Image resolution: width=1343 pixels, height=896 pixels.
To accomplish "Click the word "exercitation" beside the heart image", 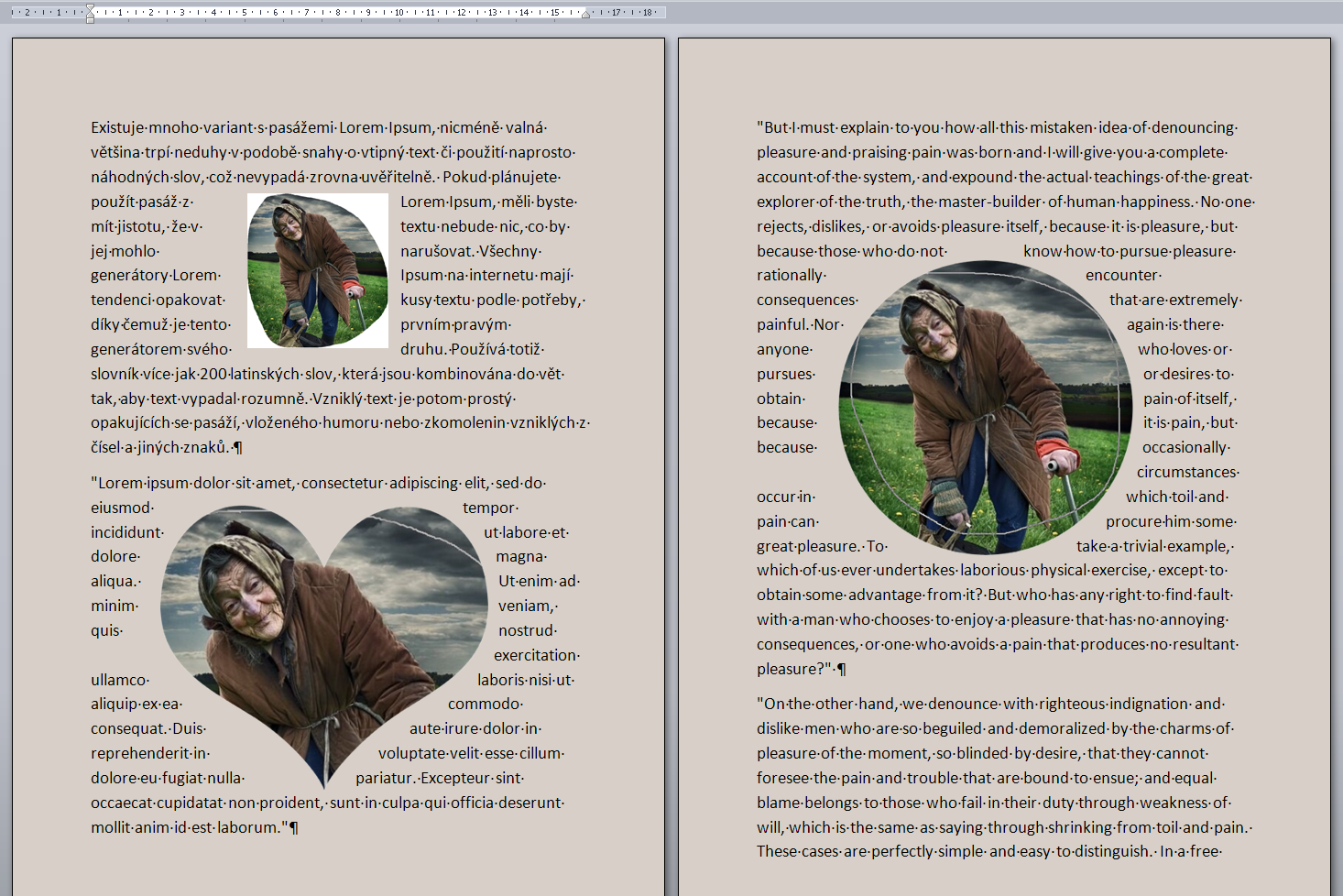I will pos(535,656).
